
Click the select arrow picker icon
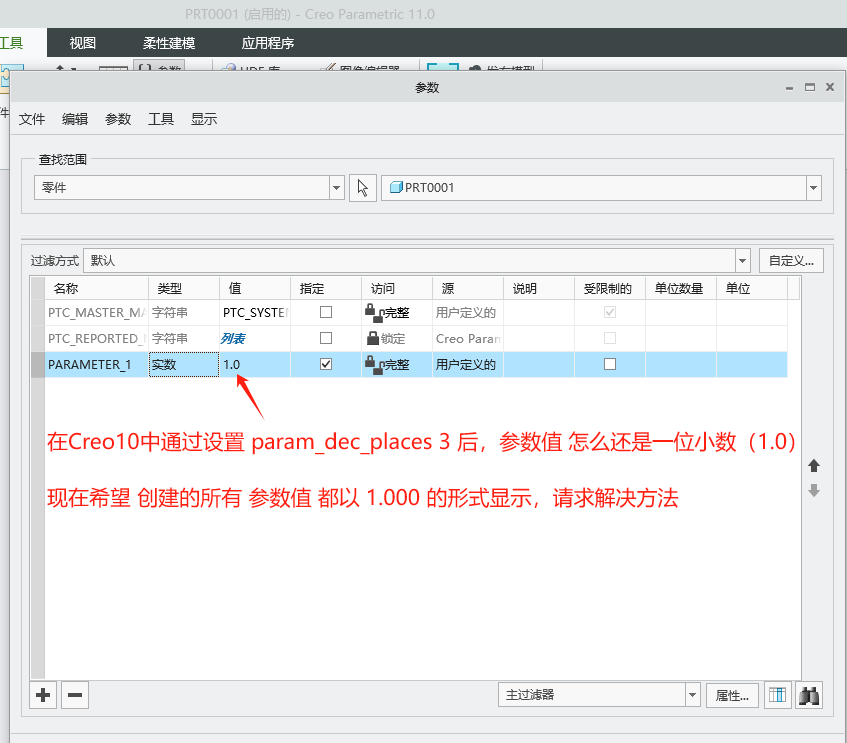coord(362,188)
